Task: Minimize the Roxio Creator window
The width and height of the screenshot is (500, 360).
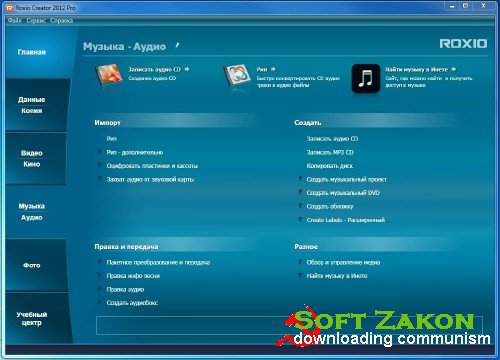Action: coord(452,7)
